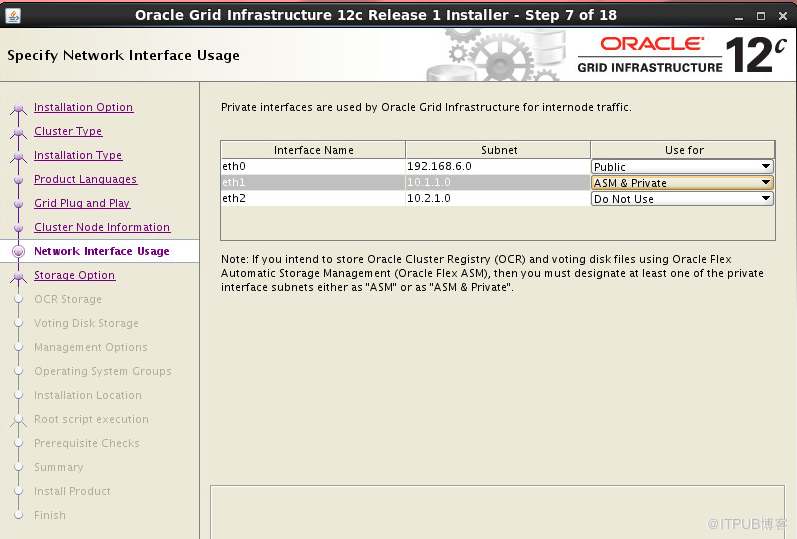This screenshot has width=797, height=539.
Task: Click the 192.168.6.0 subnet cell
Action: (498, 166)
